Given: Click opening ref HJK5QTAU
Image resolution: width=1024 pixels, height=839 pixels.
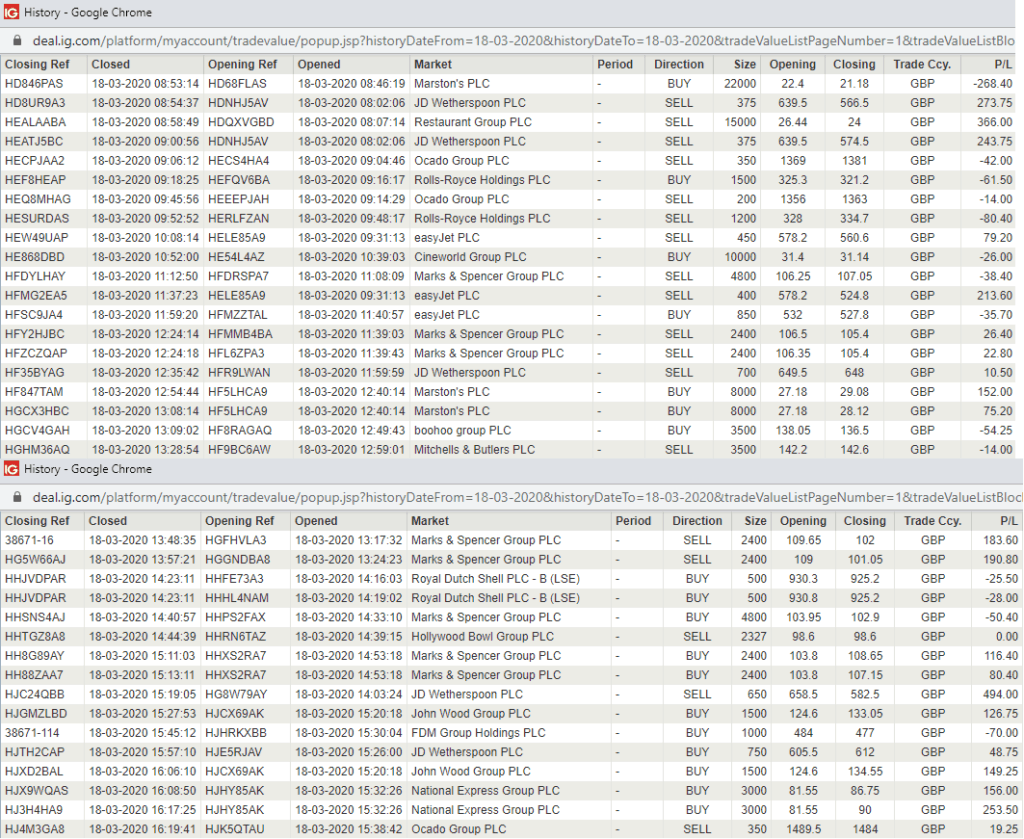Looking at the screenshot, I should pos(234,829).
